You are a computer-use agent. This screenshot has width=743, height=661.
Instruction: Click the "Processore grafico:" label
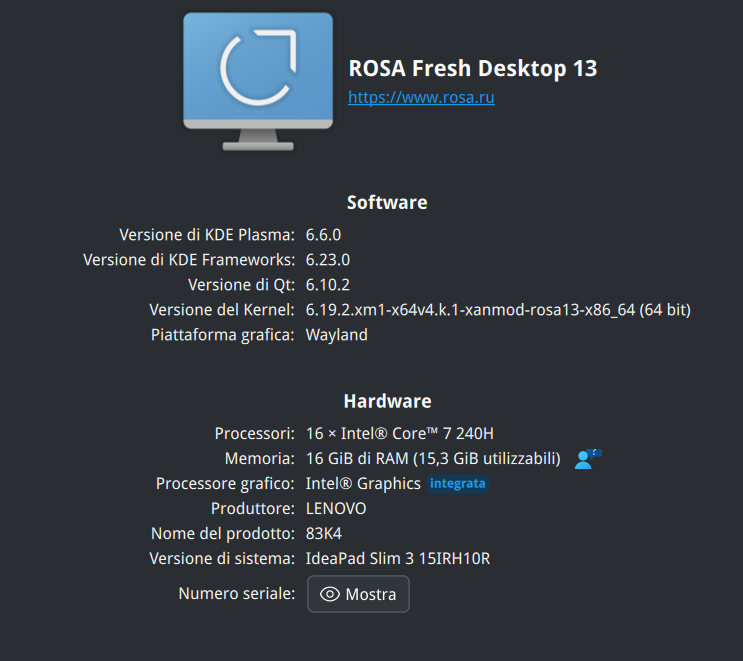tap(225, 483)
